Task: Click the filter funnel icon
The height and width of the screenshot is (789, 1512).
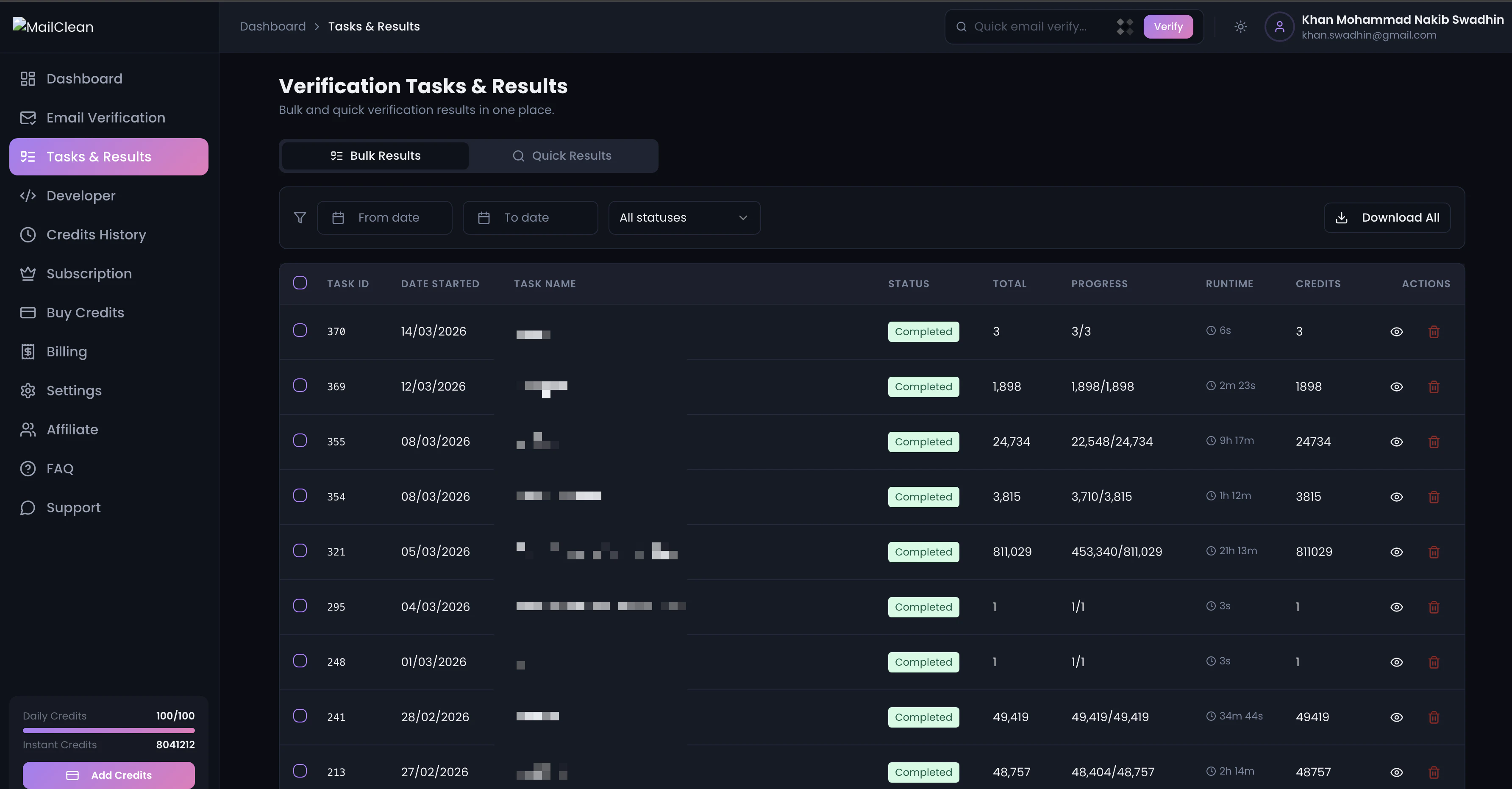Action: [x=299, y=218]
